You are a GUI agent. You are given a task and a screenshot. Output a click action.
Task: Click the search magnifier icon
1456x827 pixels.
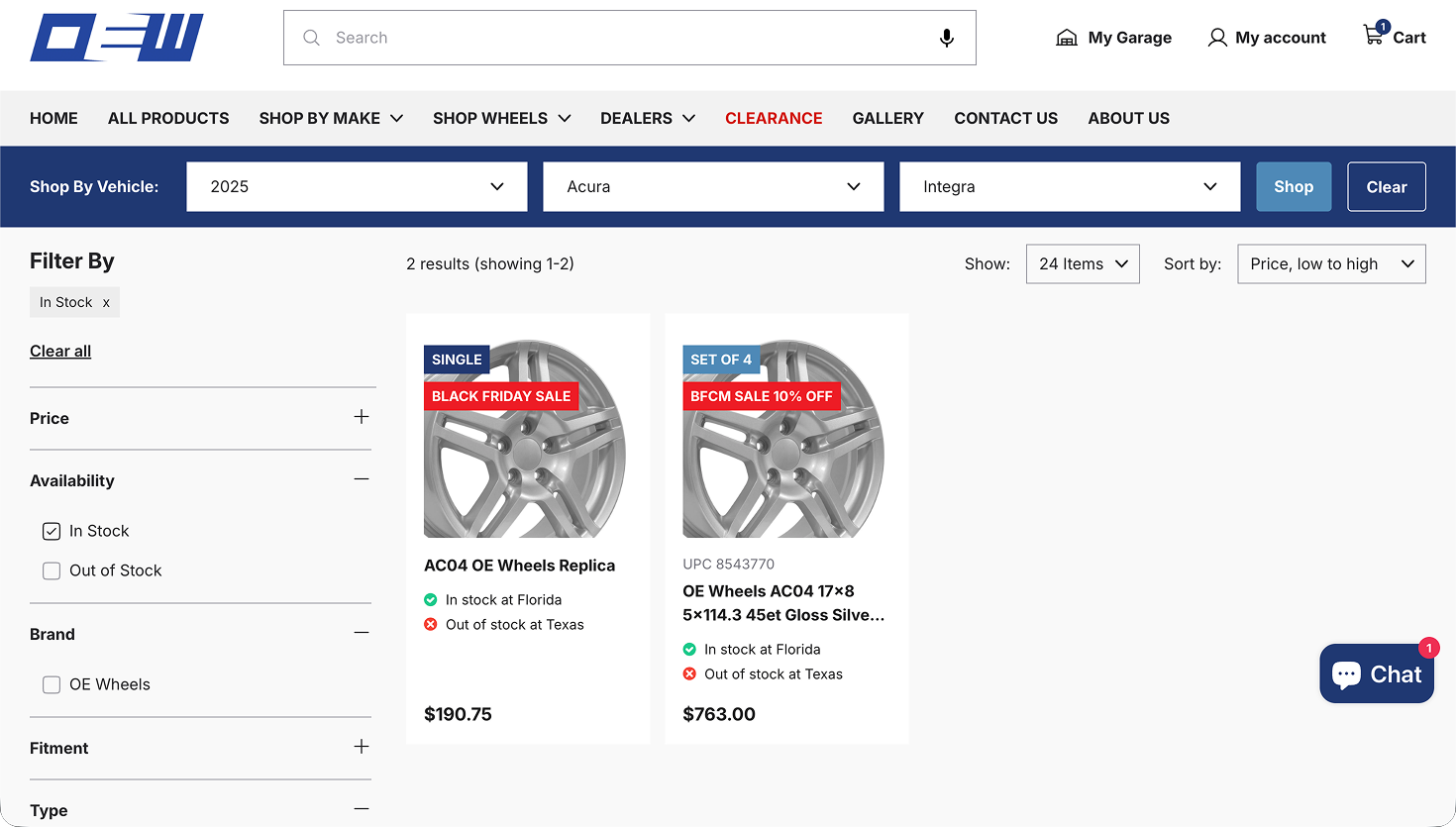(x=311, y=38)
